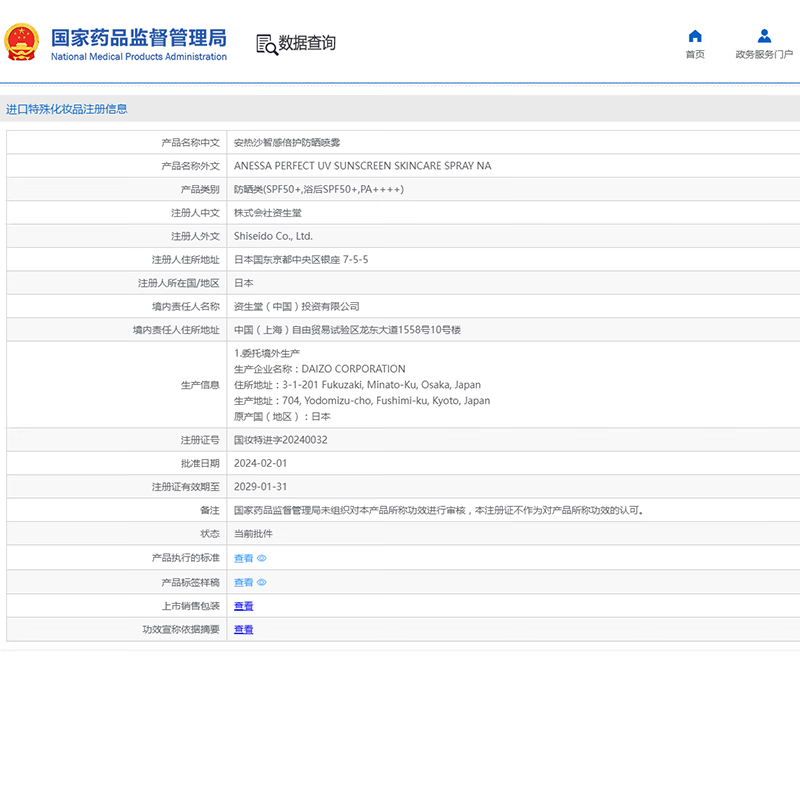Open the 查看 link for 产品标签样稿

[243, 583]
